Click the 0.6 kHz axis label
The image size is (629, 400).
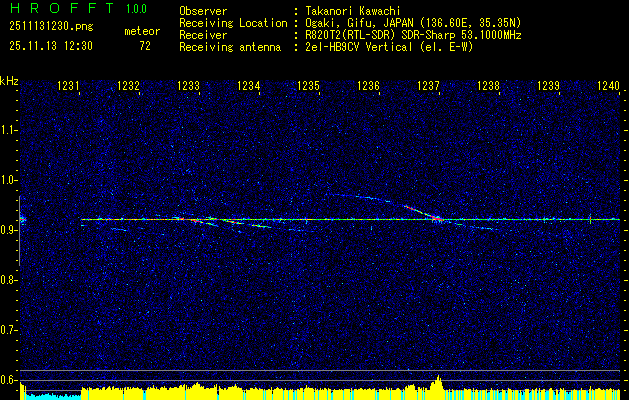click(x=7, y=380)
